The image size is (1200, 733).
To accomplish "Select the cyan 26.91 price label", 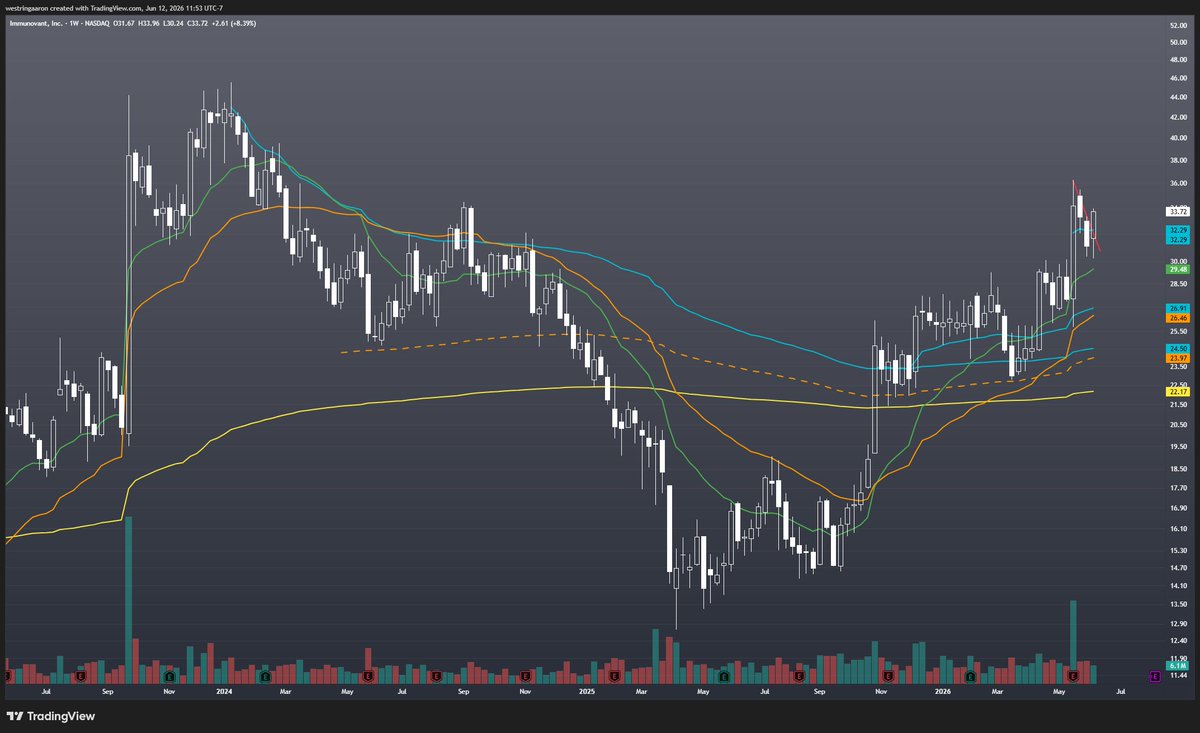I will pyautogui.click(x=1177, y=308).
